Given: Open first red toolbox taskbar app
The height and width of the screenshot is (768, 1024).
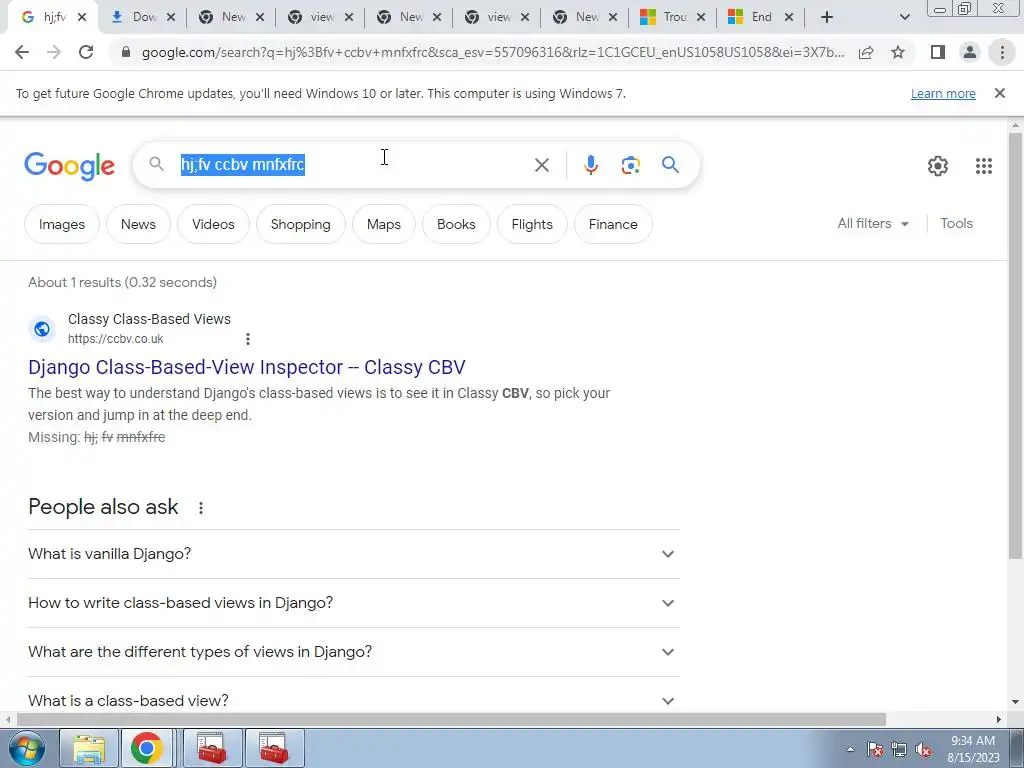Looking at the screenshot, I should [212, 748].
